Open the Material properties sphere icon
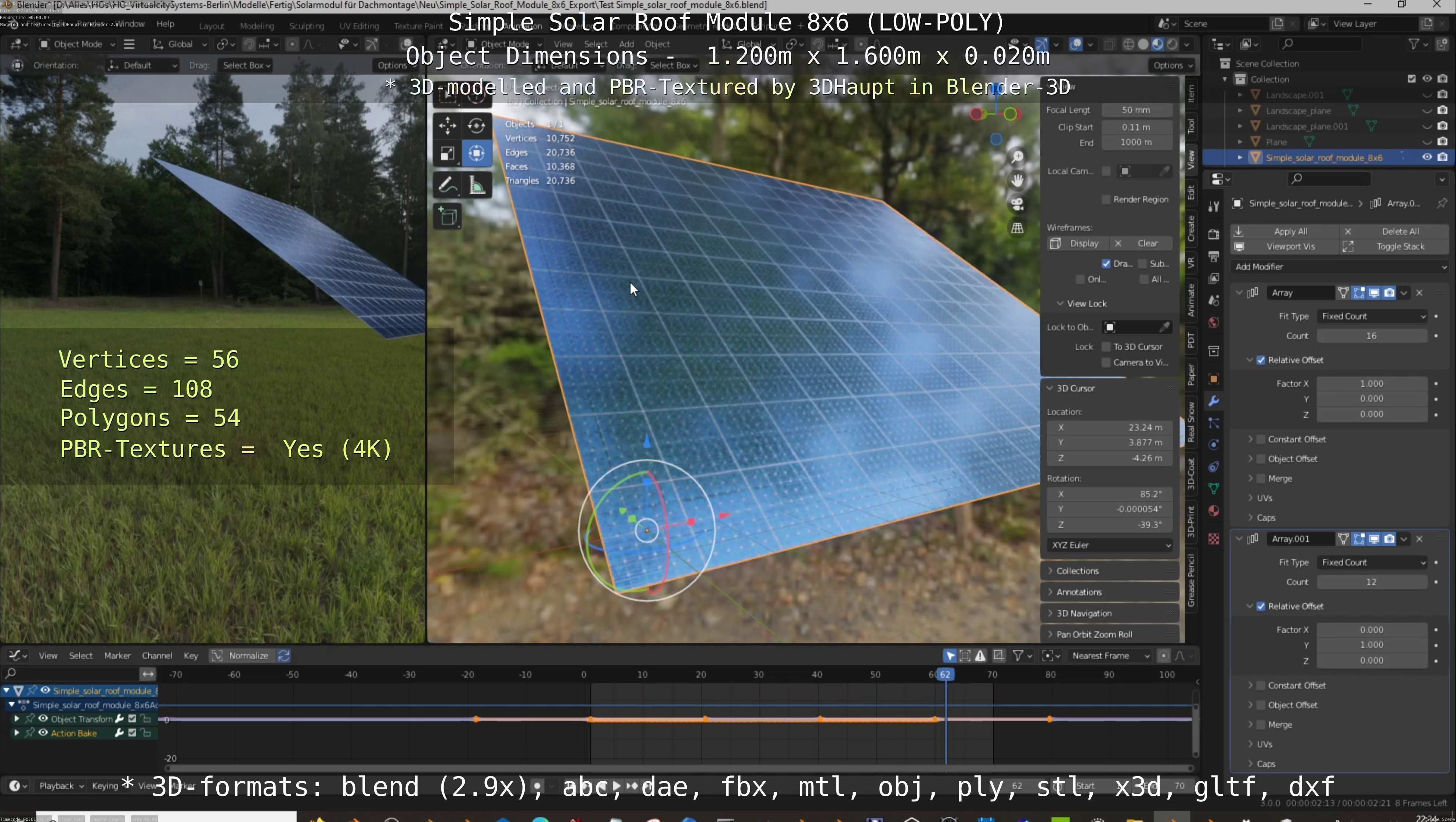This screenshot has width=1456, height=822. pyautogui.click(x=1214, y=511)
